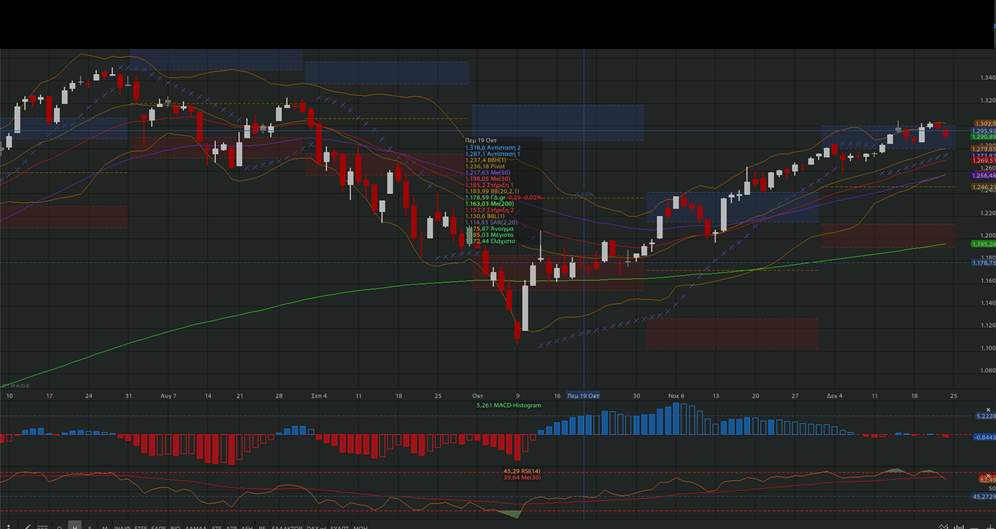996x529 pixels.
Task: Close the MACD-Histogram indicator panel
Action: click(988, 410)
